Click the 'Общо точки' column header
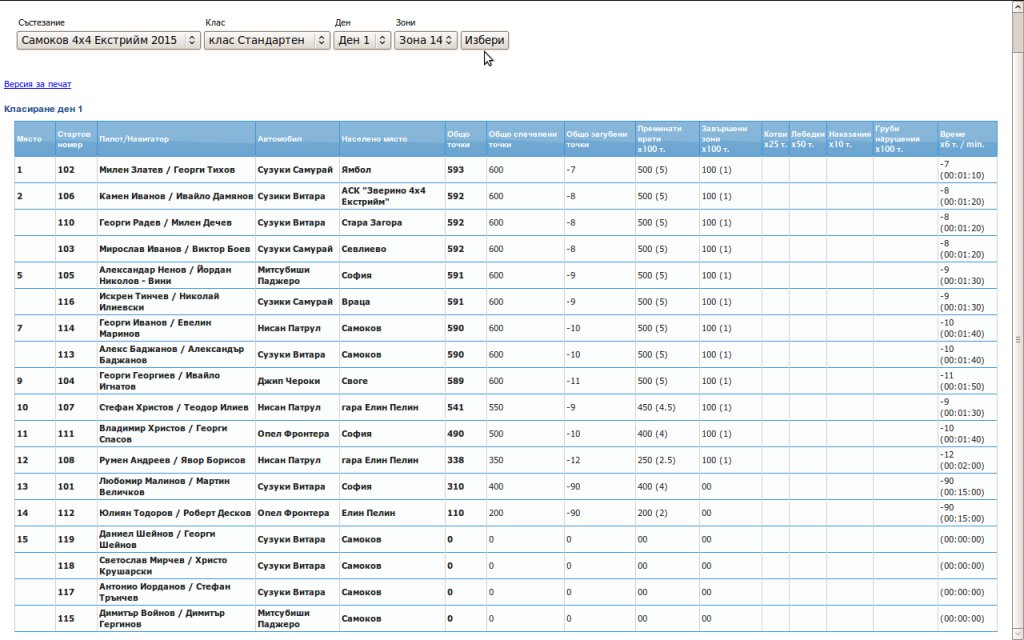 tap(459, 139)
